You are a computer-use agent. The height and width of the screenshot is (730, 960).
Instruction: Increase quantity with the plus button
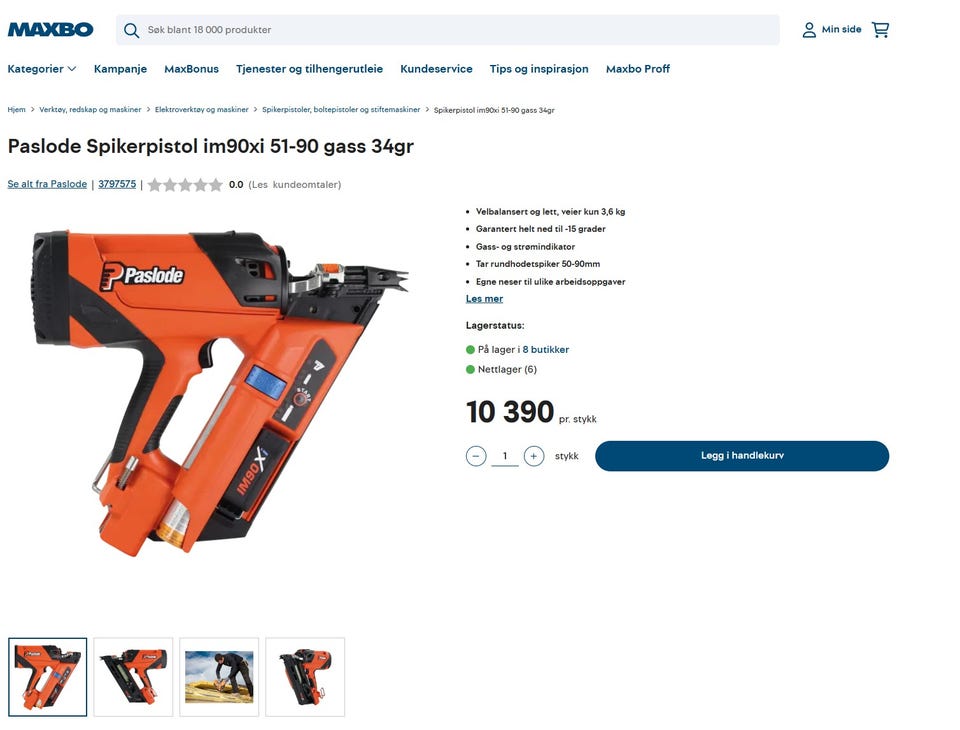(x=534, y=456)
